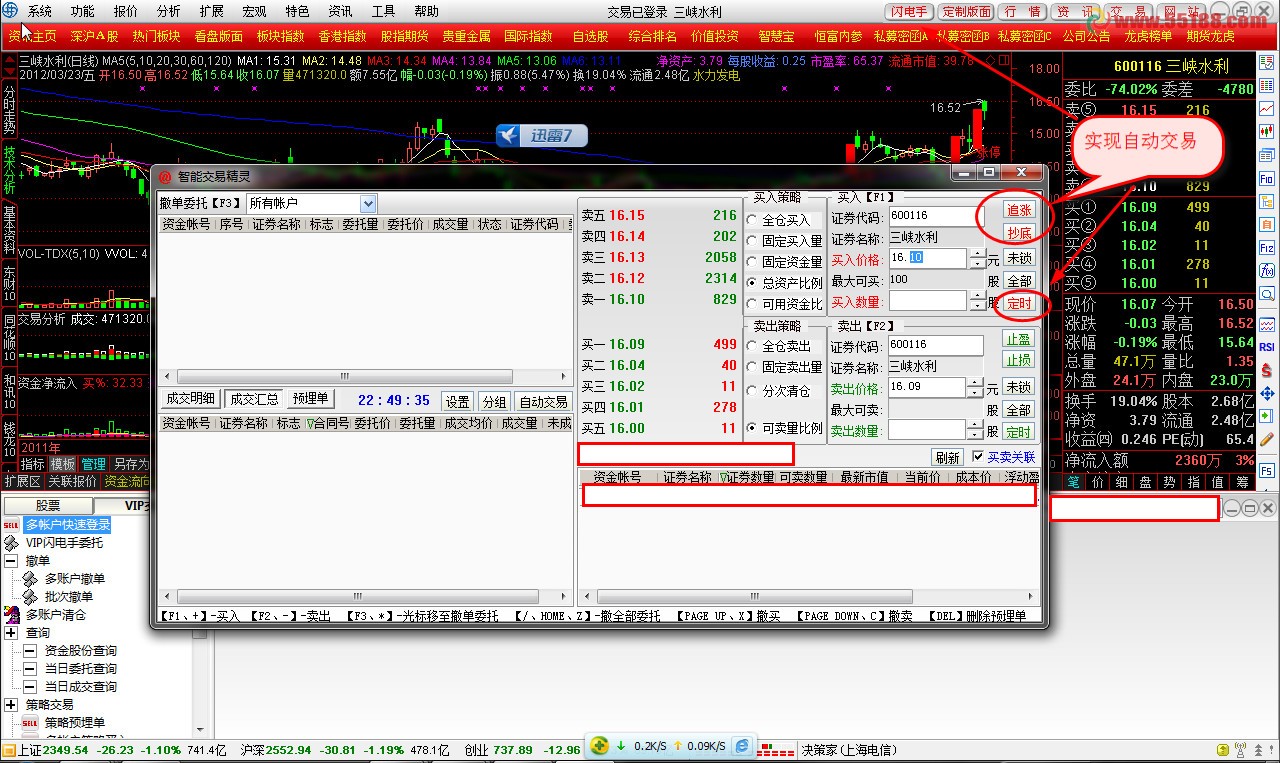The image size is (1280, 763).
Task: Expand the 策略交易 tree node
Action: tap(11, 705)
